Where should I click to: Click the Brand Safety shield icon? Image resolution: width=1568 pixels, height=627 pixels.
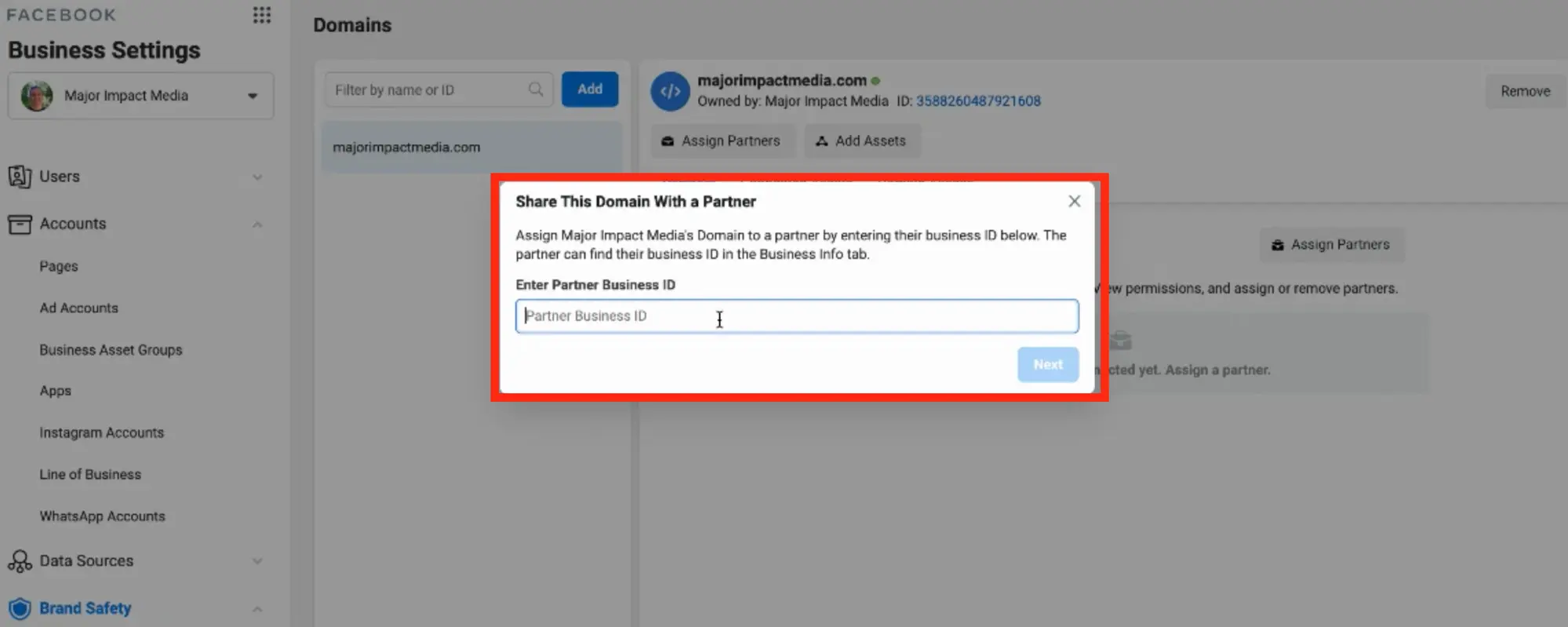[x=20, y=608]
